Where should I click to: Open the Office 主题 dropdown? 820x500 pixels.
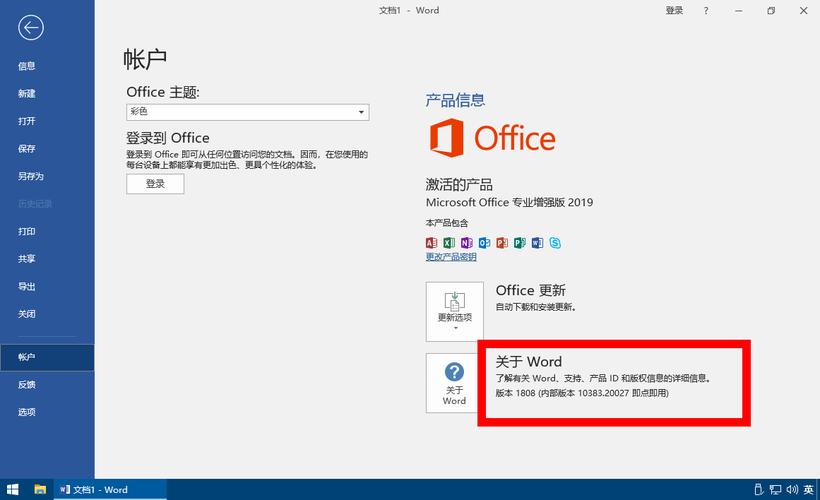(247, 112)
